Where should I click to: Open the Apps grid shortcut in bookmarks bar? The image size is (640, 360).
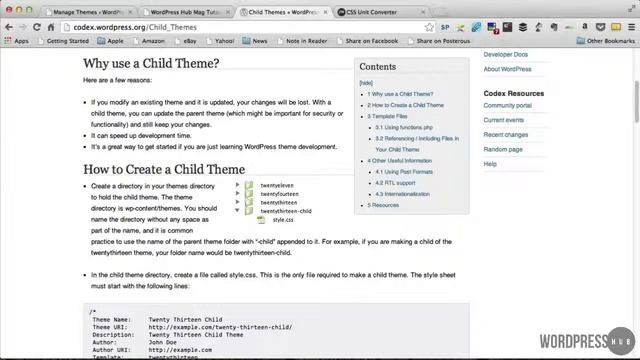16,41
